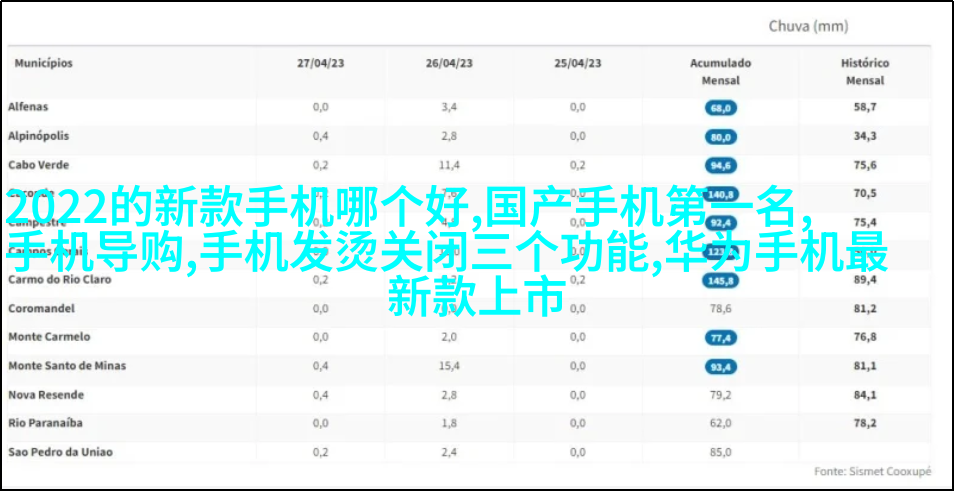Click the 81,2 historical value for Coromandel
Screen dimensions: 954x491
tap(865, 309)
